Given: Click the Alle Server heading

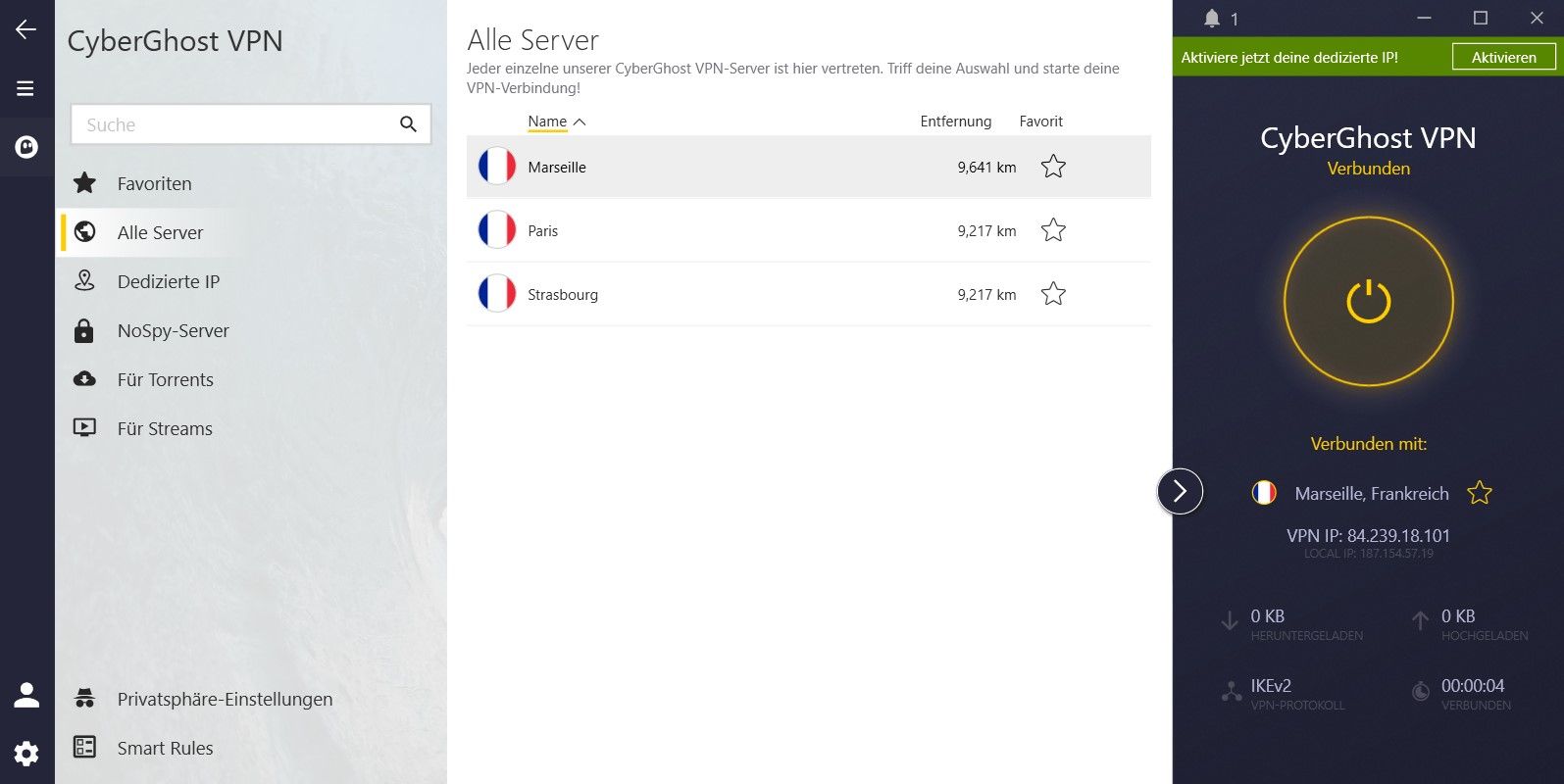Looking at the screenshot, I should pos(532,39).
